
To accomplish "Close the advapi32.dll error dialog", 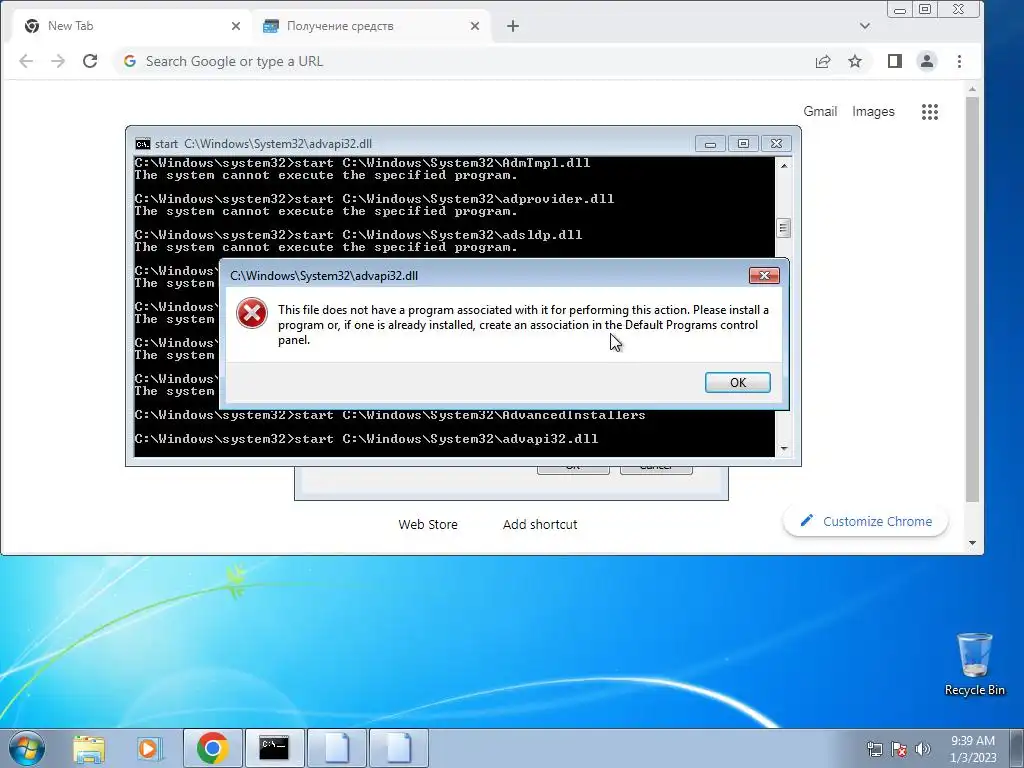I will click(764, 276).
